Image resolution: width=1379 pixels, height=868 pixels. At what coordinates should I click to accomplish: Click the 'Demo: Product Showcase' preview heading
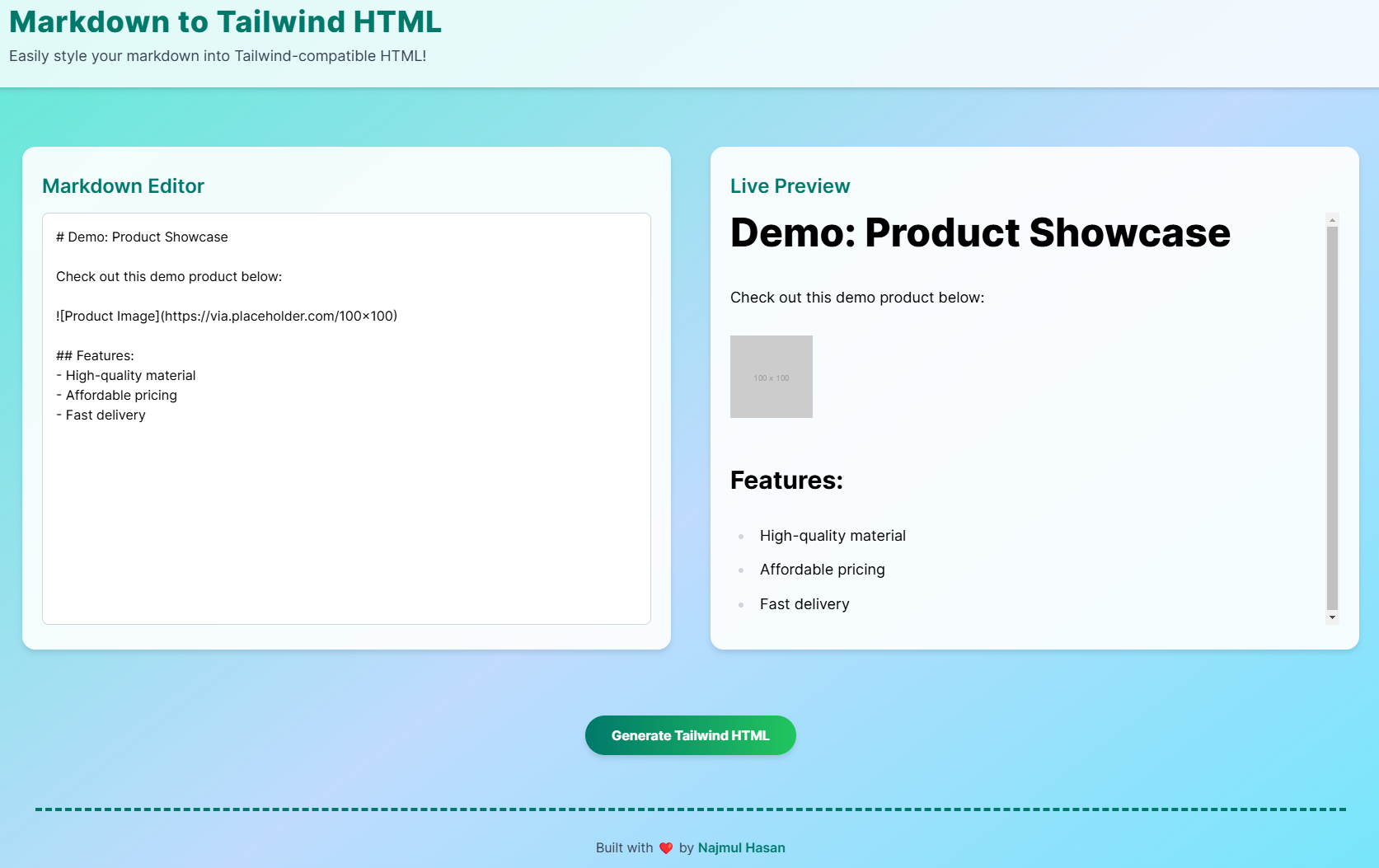click(980, 232)
